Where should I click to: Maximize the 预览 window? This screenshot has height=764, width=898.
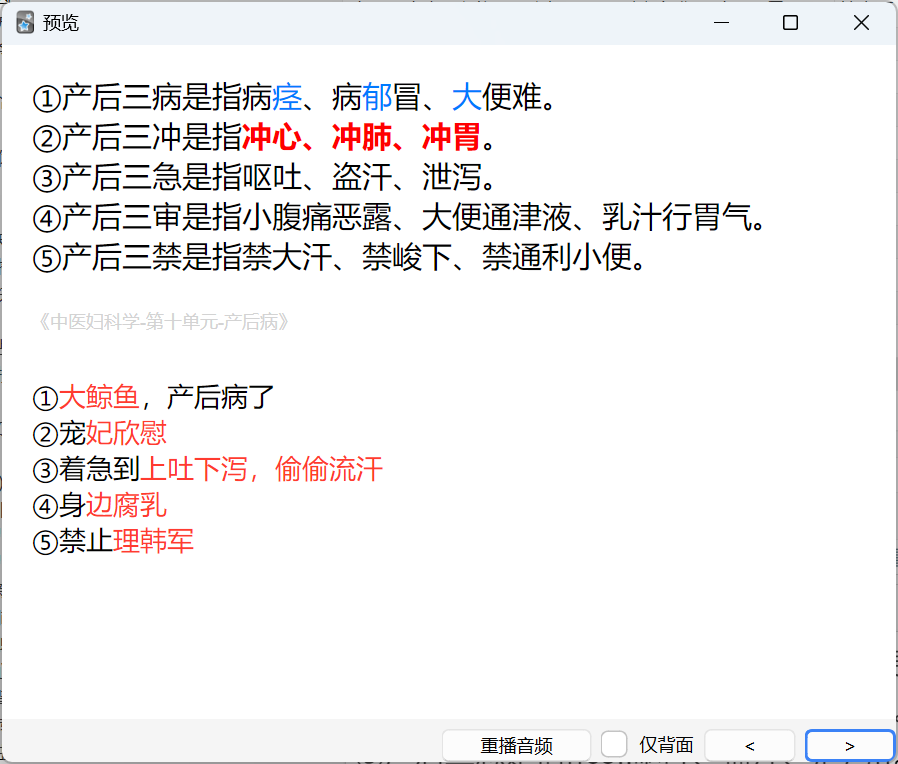pos(790,23)
